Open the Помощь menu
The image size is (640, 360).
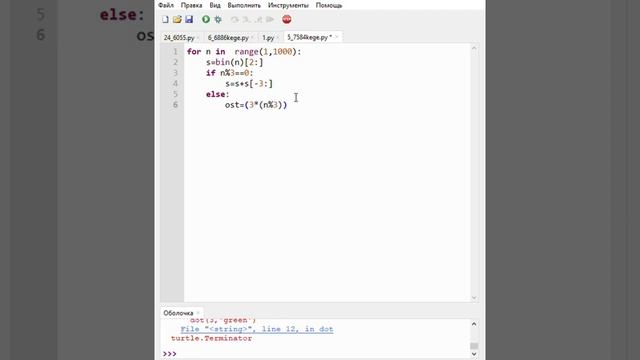pyautogui.click(x=329, y=5)
